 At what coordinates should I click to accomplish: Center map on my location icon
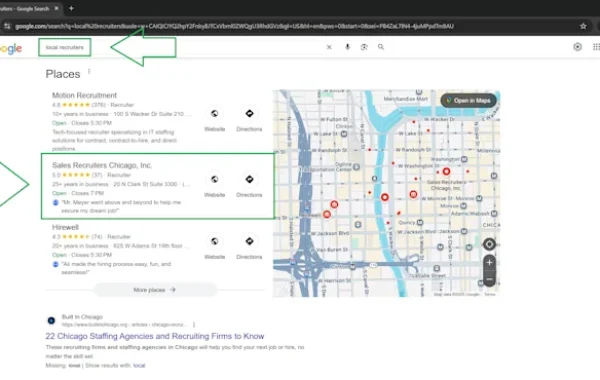(489, 244)
